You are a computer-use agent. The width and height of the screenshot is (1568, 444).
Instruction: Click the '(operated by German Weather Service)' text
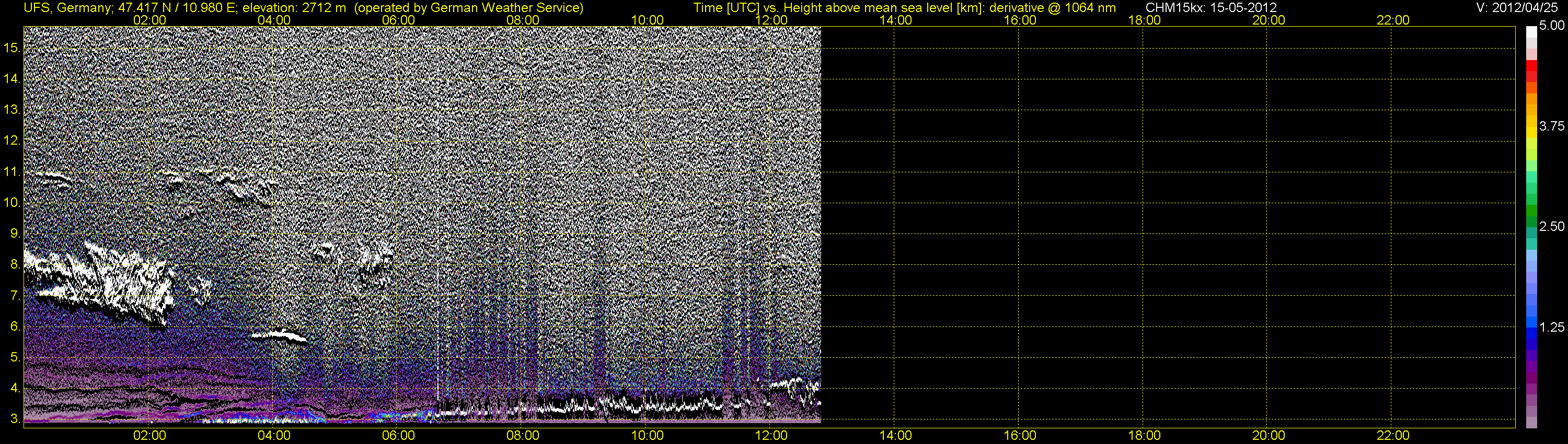point(468,7)
